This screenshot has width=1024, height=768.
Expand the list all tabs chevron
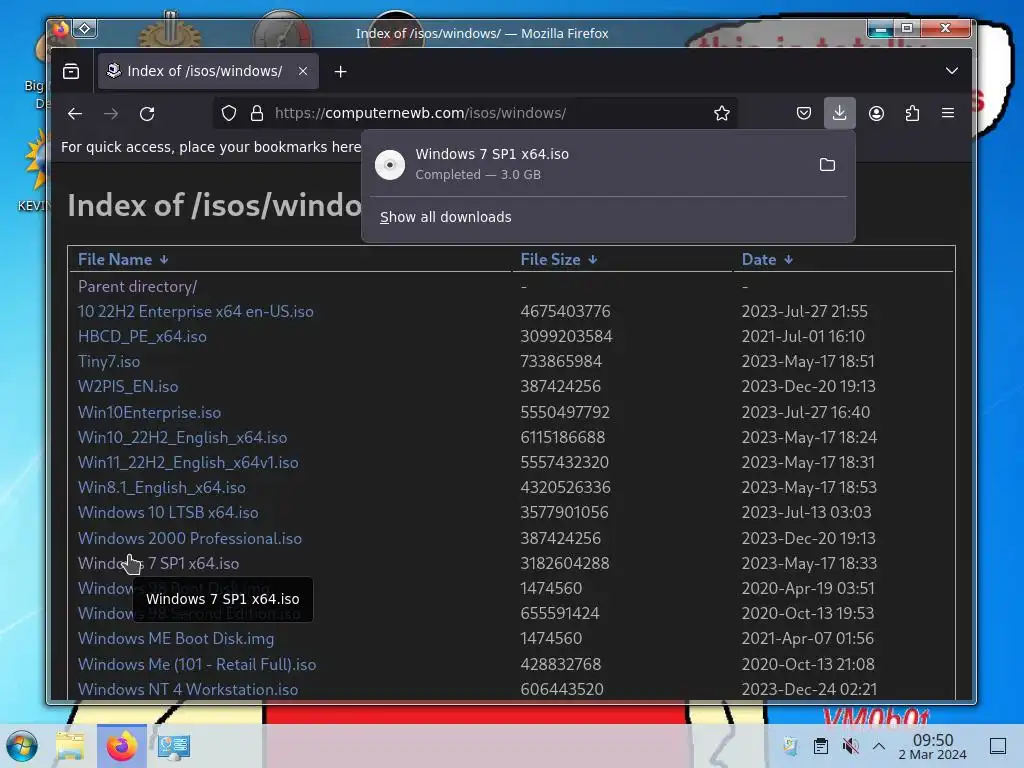[952, 71]
